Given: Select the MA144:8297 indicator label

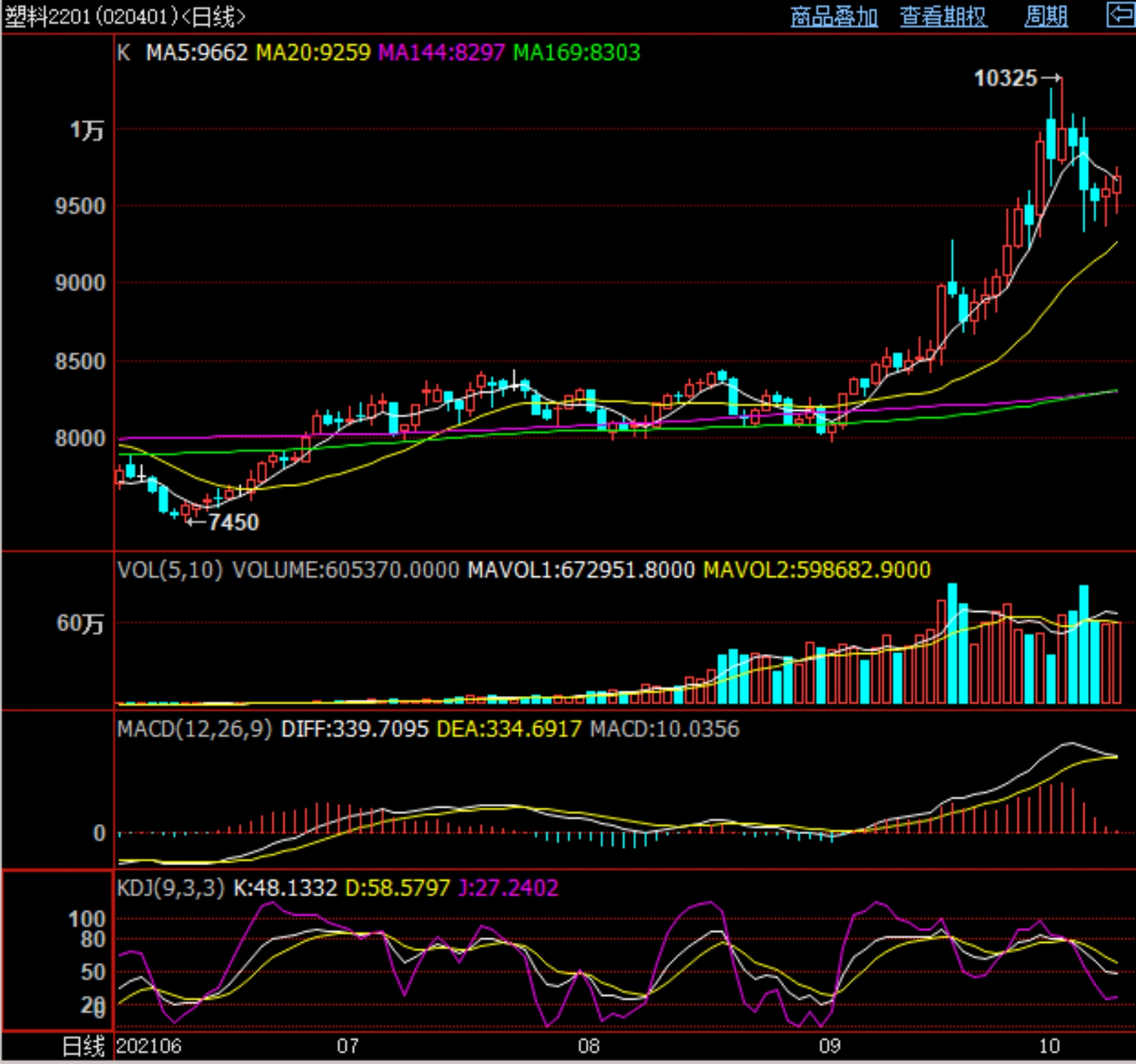Looking at the screenshot, I should coord(442,52).
